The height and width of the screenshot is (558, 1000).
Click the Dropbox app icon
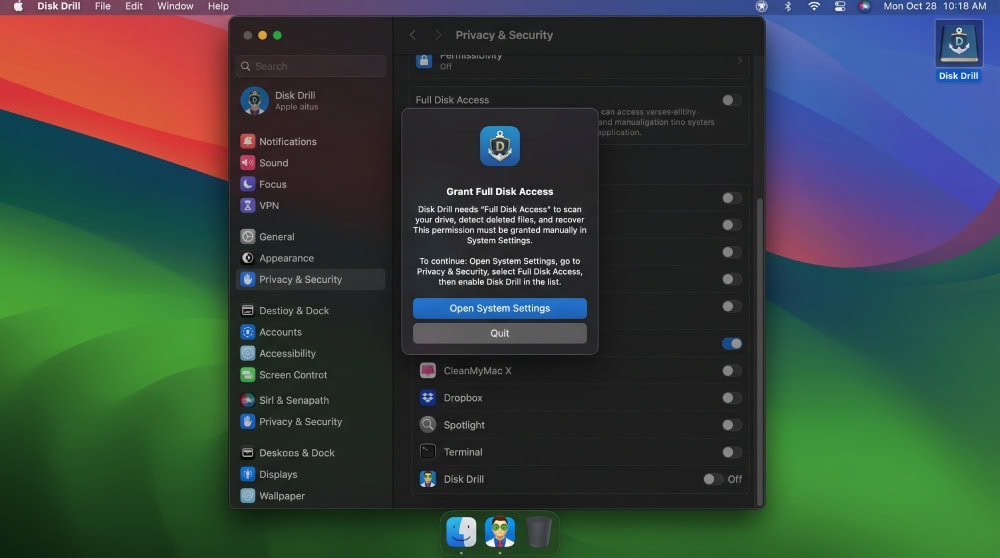[427, 398]
